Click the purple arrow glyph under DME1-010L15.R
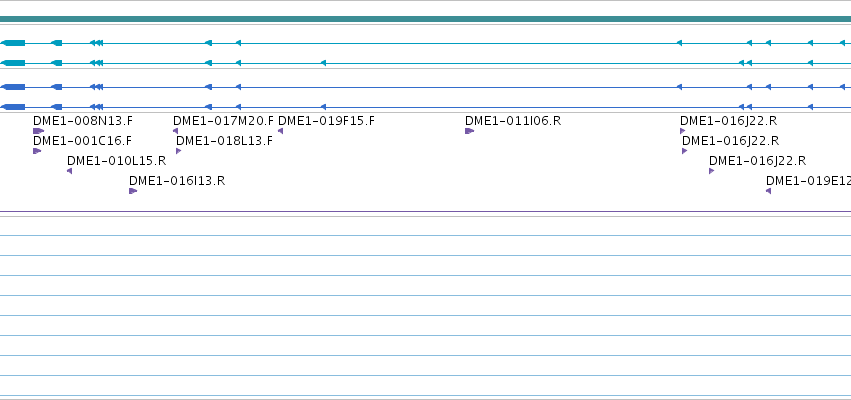The height and width of the screenshot is (400, 851). (x=69, y=171)
